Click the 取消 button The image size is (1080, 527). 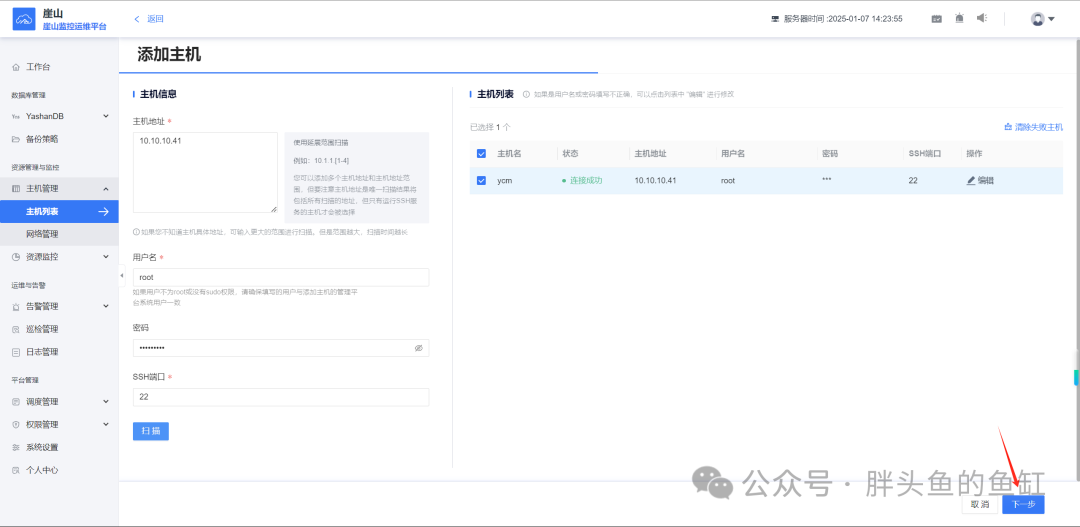tap(979, 504)
